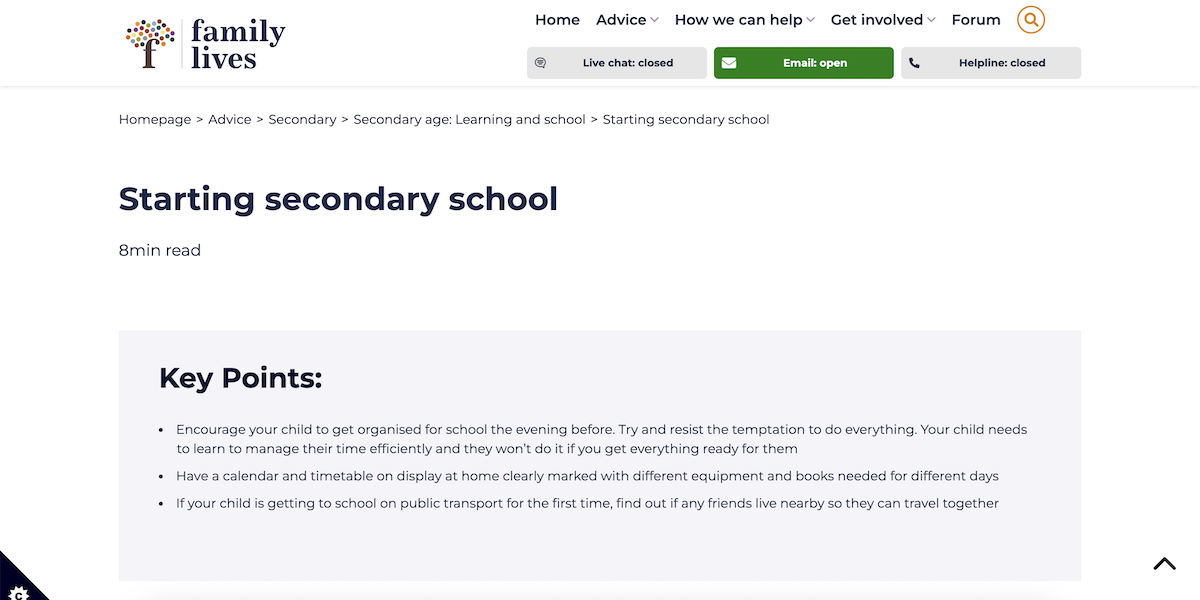This screenshot has width=1200, height=600.
Task: Expand the How we can help dropdown
Action: 739,19
